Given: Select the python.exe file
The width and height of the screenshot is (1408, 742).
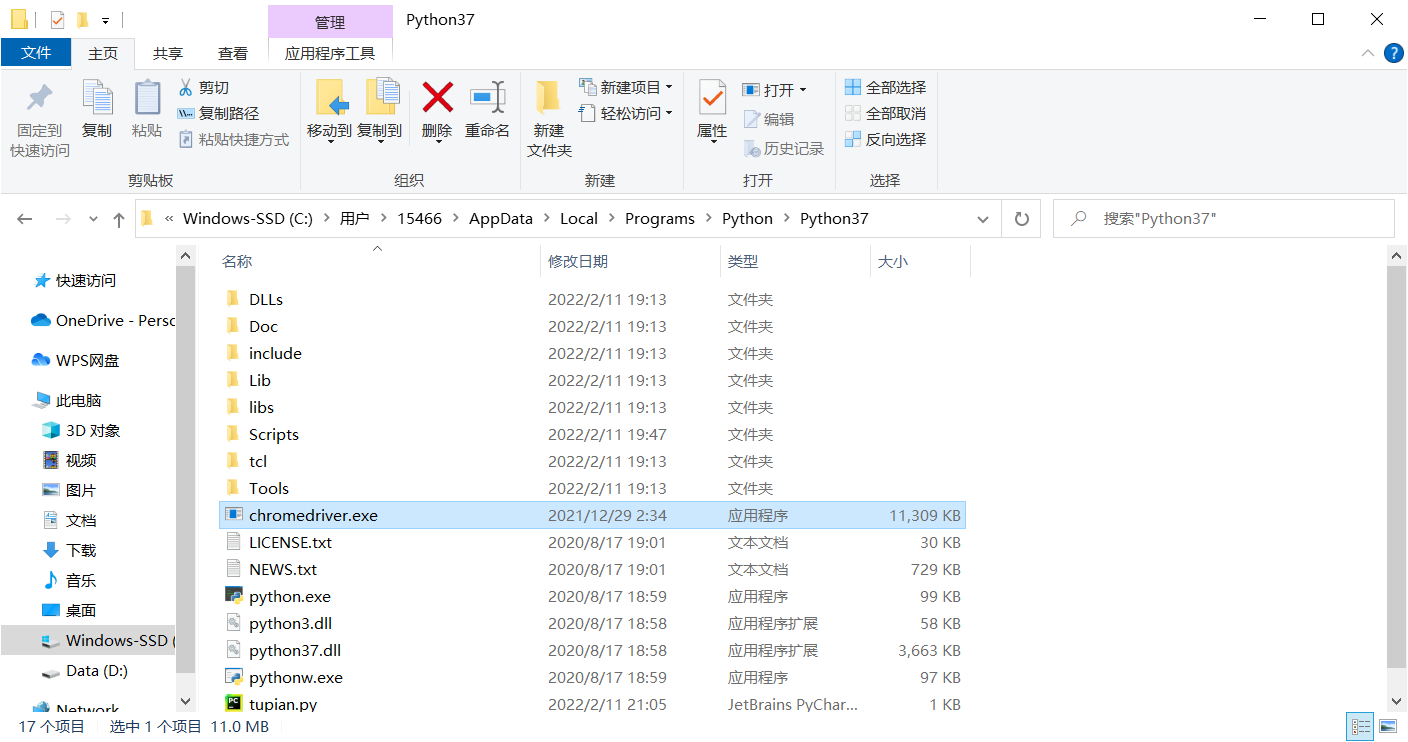Looking at the screenshot, I should [x=290, y=596].
